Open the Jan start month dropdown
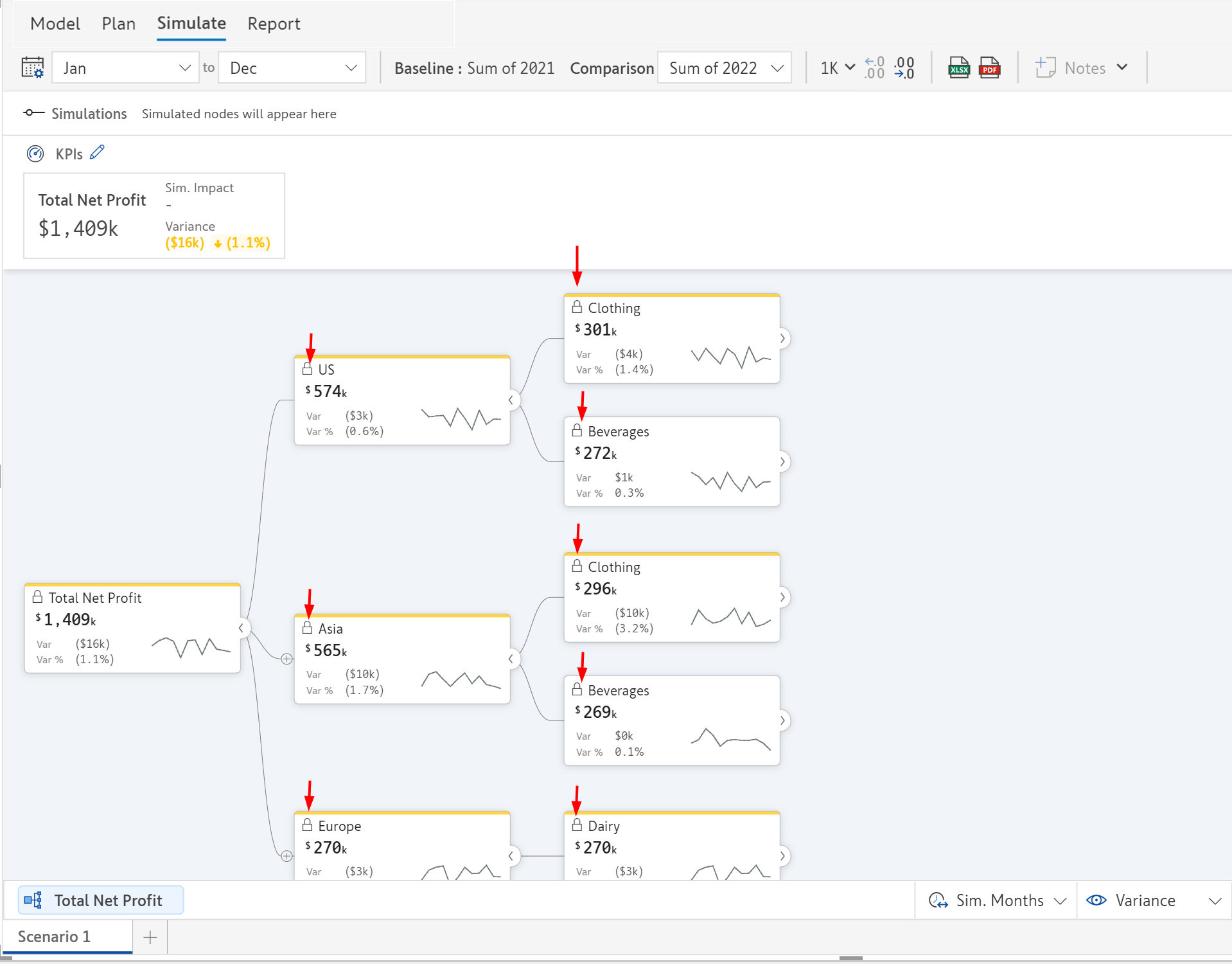The height and width of the screenshot is (964, 1232). [x=125, y=67]
